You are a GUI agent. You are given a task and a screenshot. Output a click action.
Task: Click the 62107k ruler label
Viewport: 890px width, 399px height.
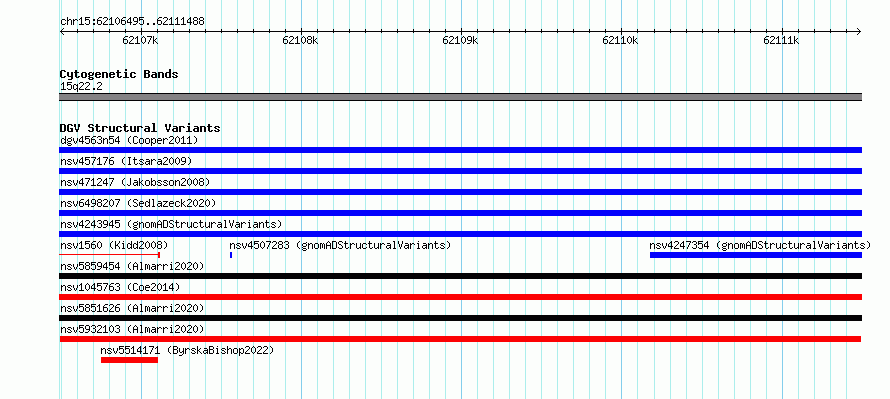tap(140, 40)
